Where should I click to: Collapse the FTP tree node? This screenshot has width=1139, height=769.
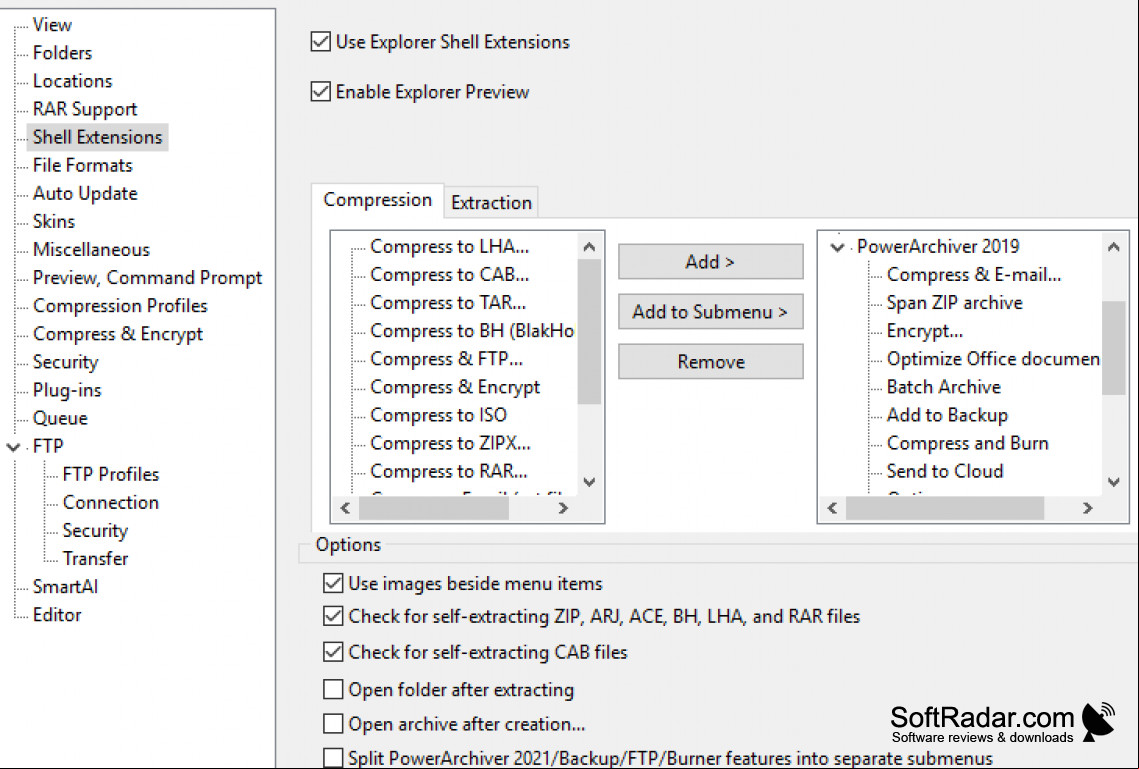point(13,447)
